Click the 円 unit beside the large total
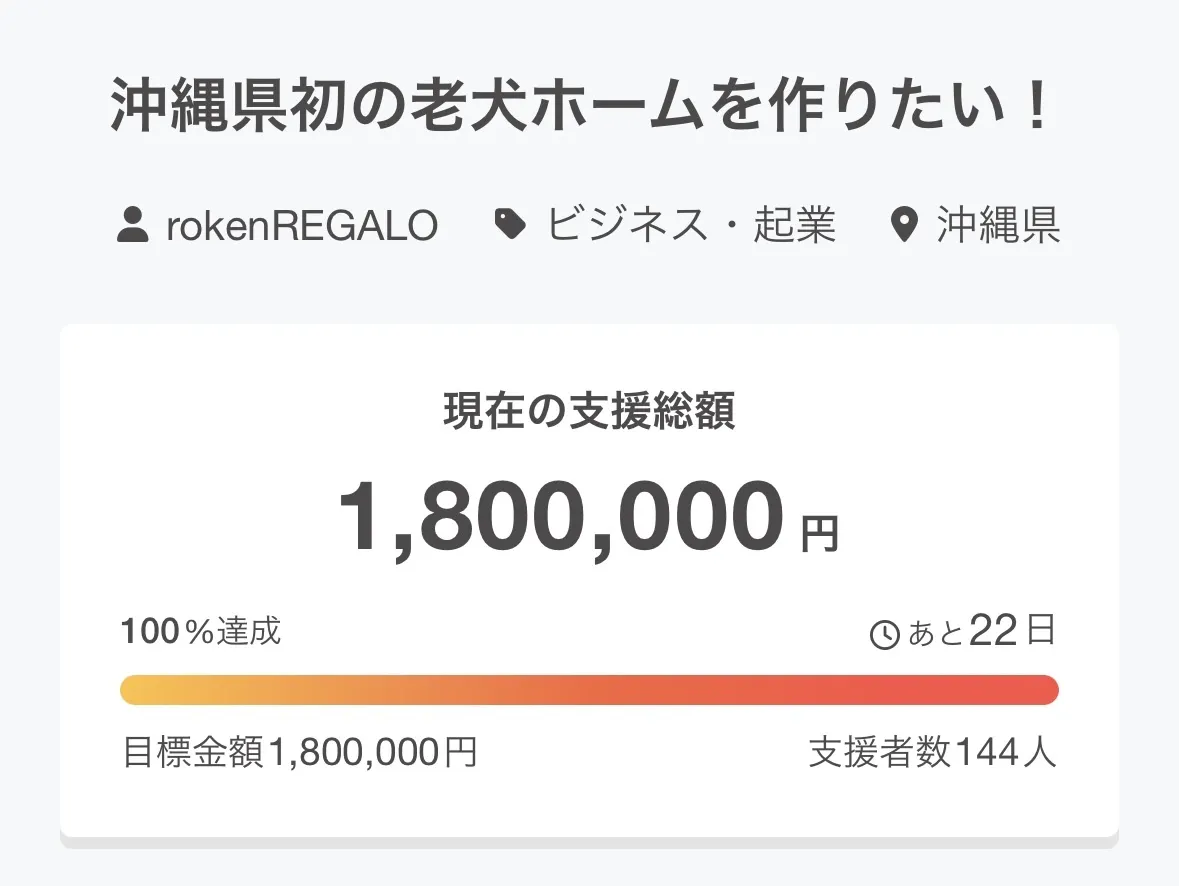 pyautogui.click(x=820, y=535)
